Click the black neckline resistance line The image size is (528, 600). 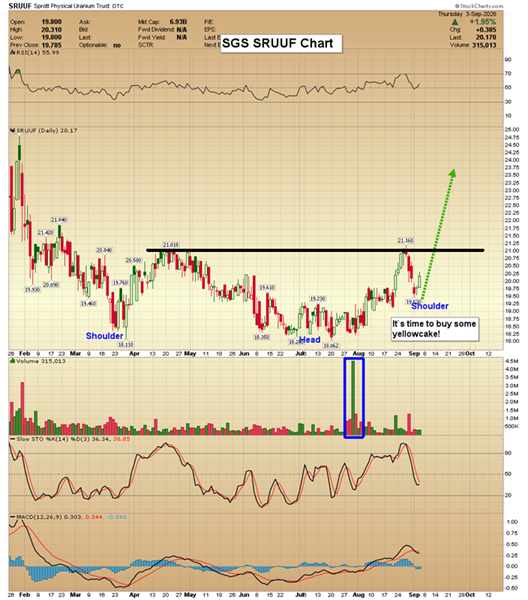point(315,250)
